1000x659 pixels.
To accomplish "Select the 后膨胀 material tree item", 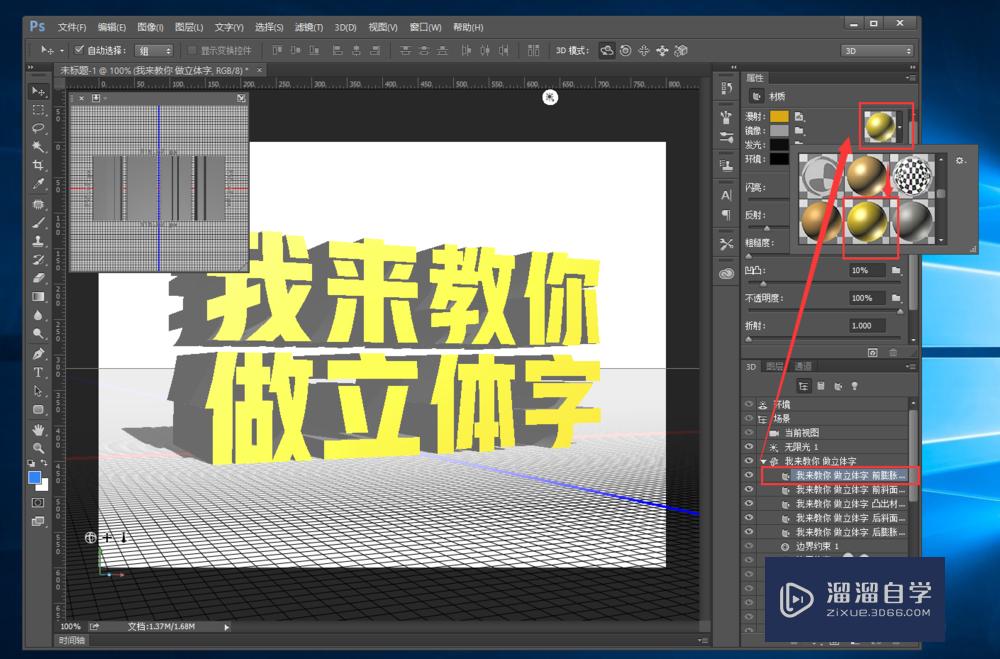I will 850,532.
